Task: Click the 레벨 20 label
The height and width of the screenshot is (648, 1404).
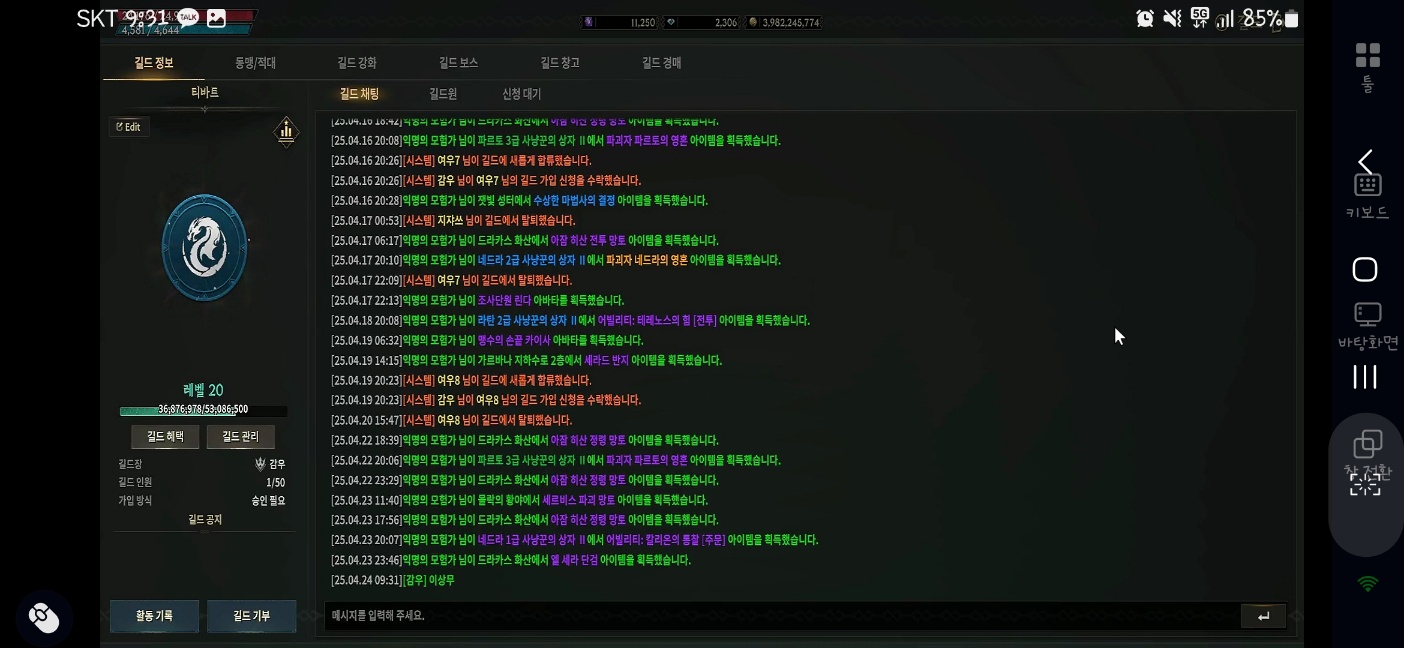Action: click(x=203, y=390)
